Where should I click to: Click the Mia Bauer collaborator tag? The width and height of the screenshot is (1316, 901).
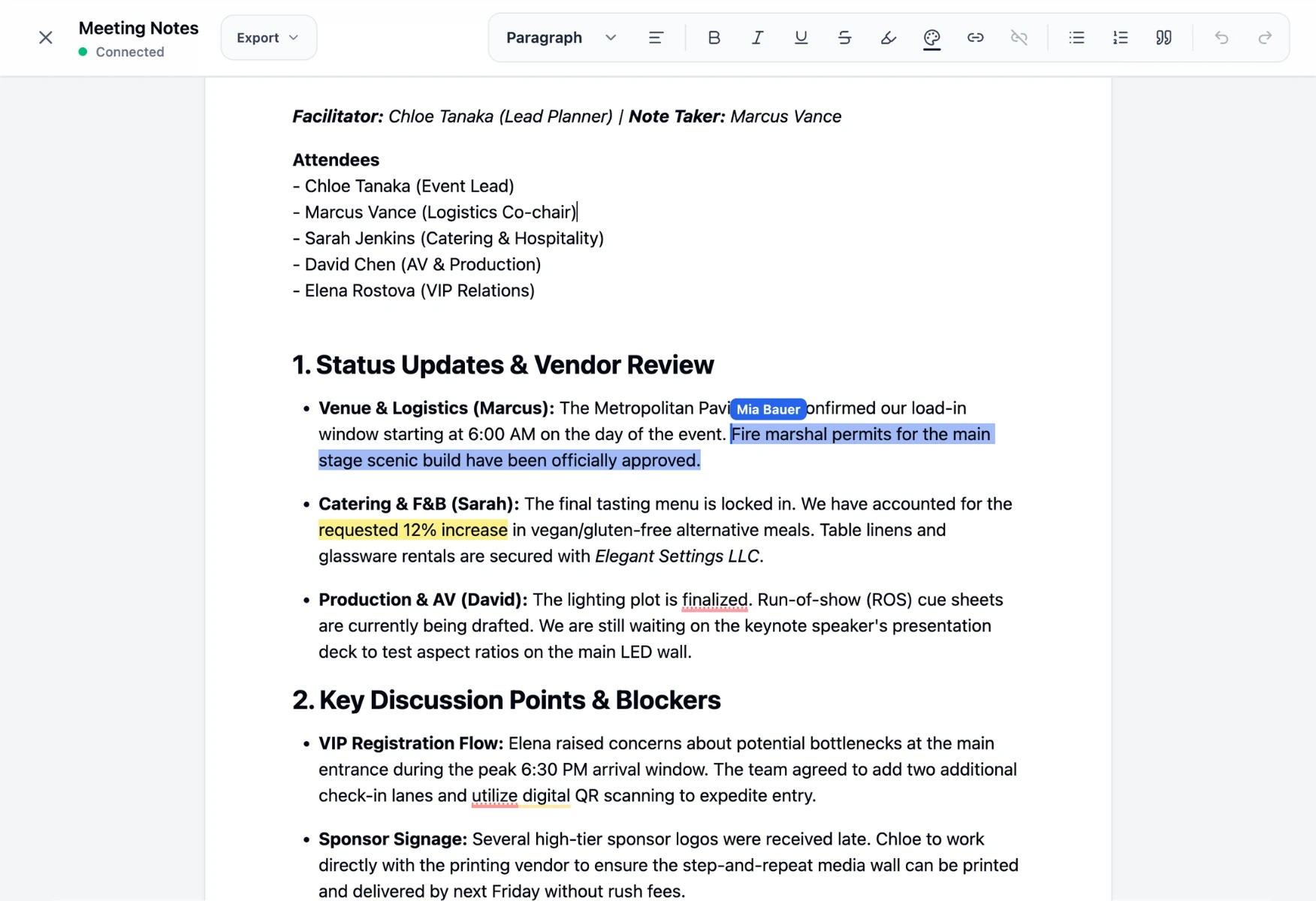[768, 409]
